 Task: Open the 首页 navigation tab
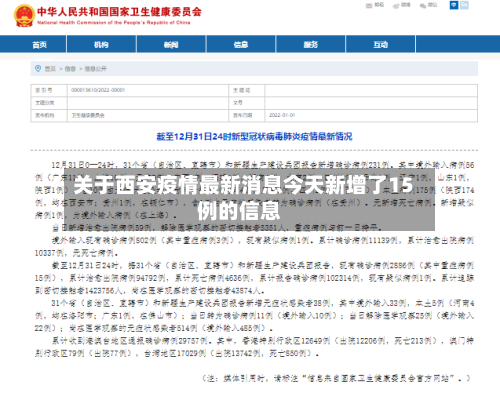coord(39,45)
